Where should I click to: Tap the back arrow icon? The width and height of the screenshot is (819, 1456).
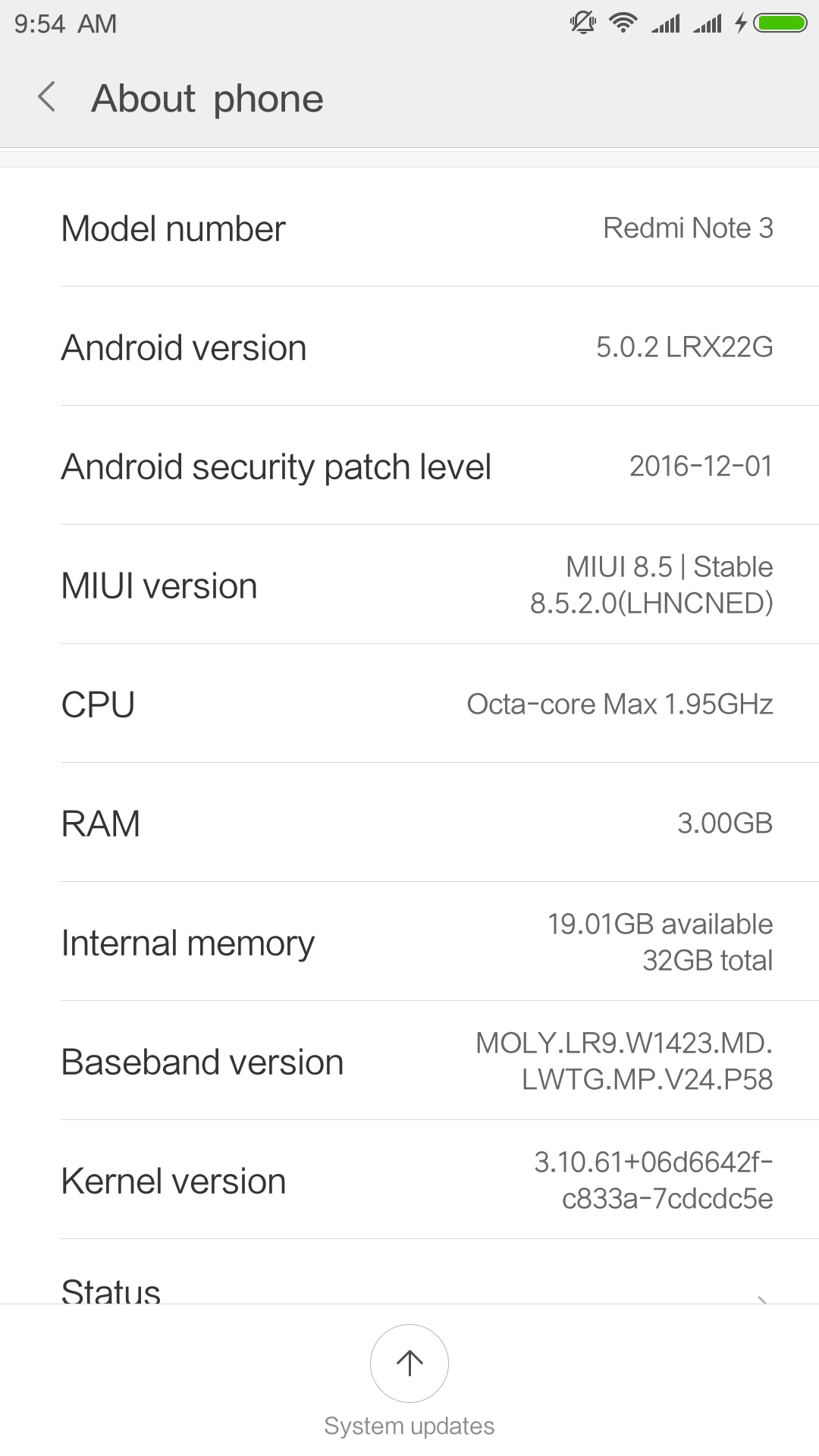[47, 98]
